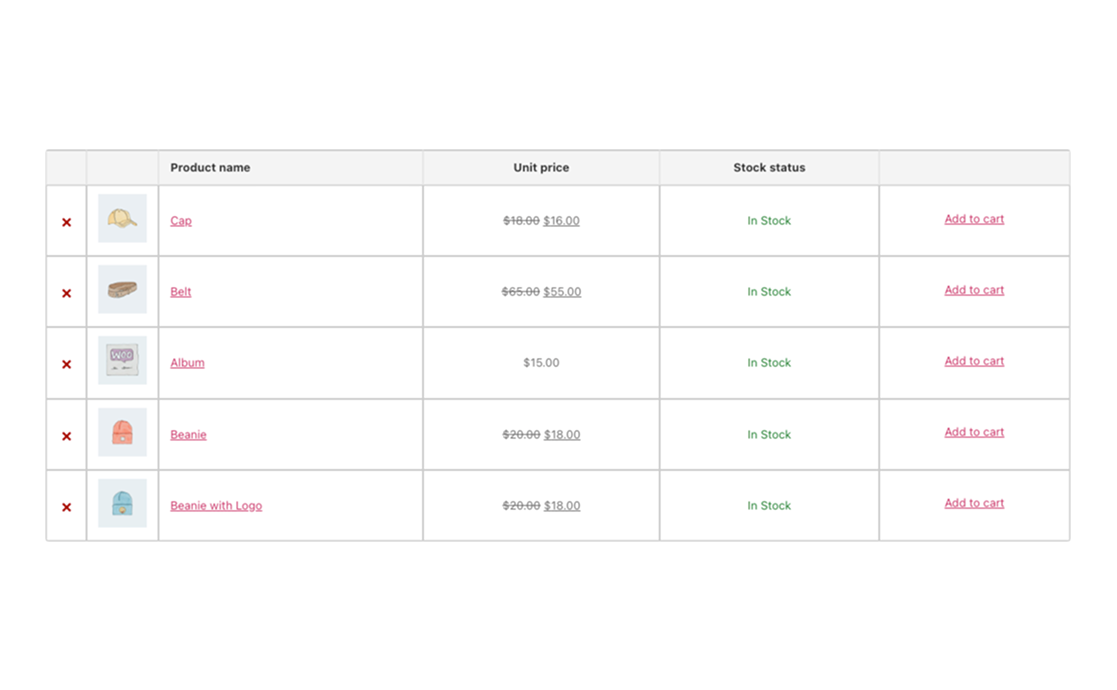This screenshot has width=1117, height=690.
Task: Remove Beanie with Logo using X icon
Action: click(x=67, y=507)
